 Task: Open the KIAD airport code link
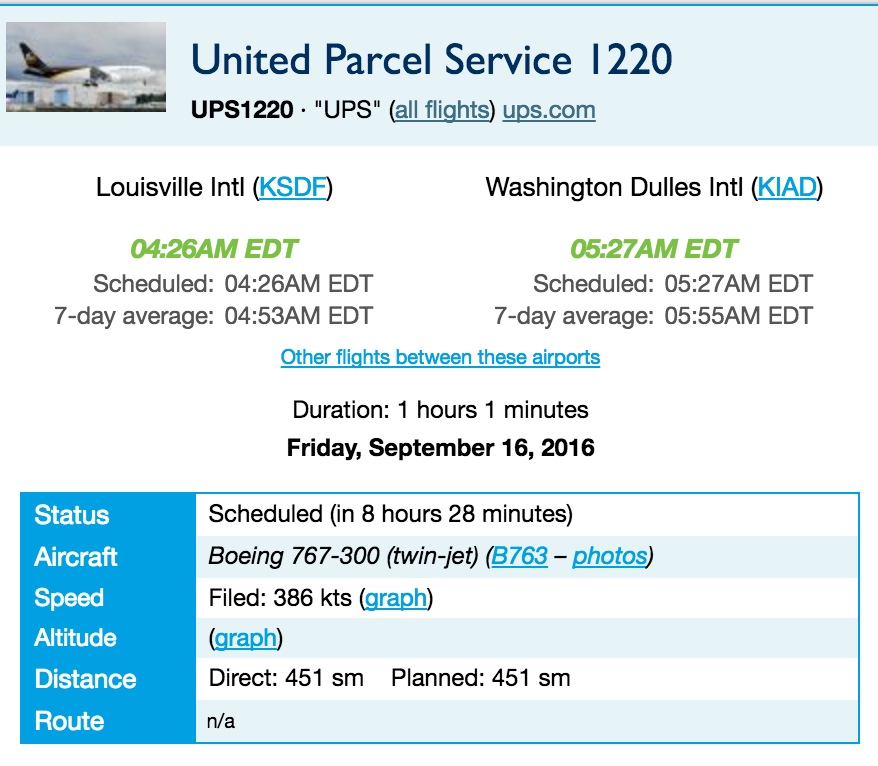coord(786,187)
